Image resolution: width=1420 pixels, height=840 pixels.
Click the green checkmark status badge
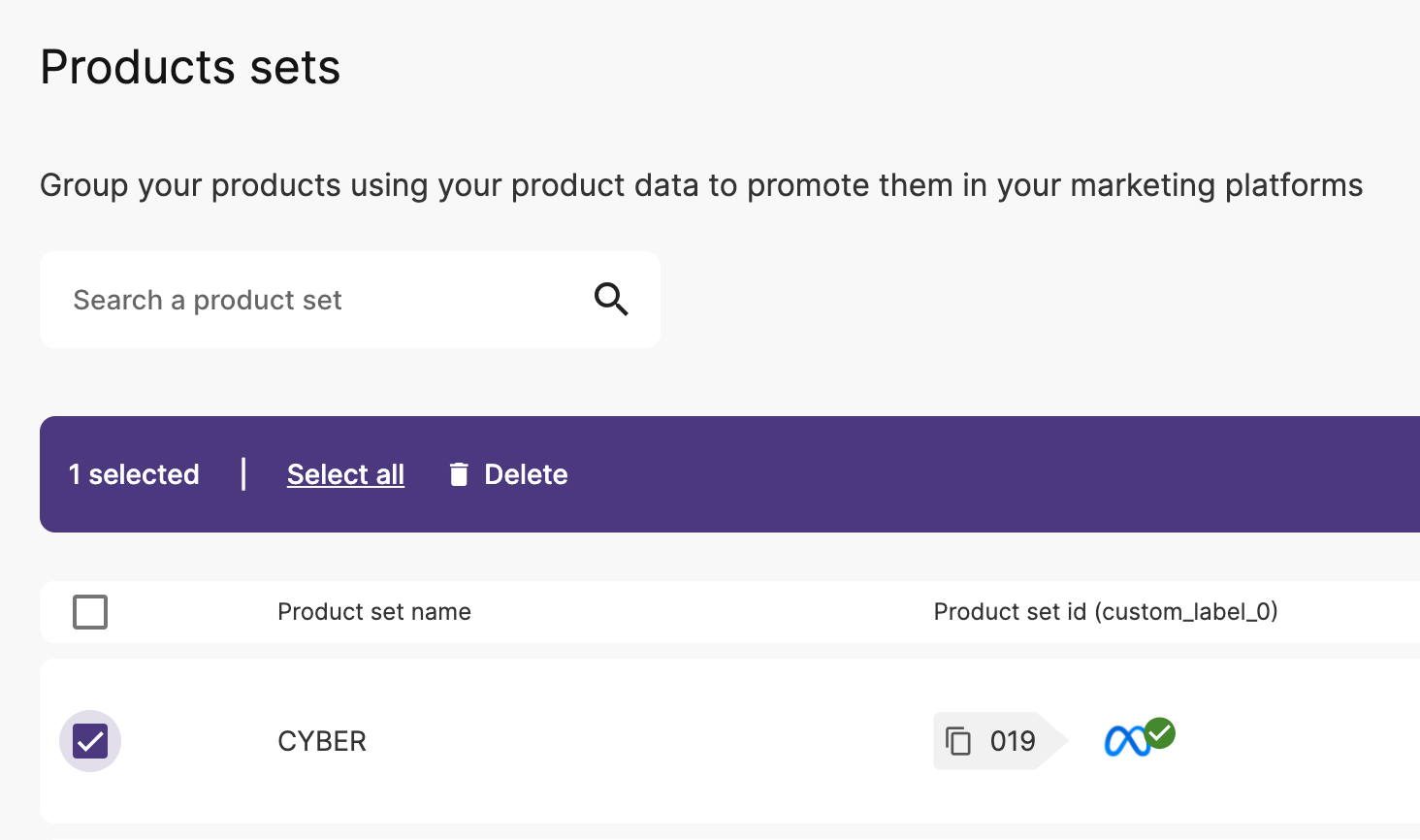(1160, 733)
